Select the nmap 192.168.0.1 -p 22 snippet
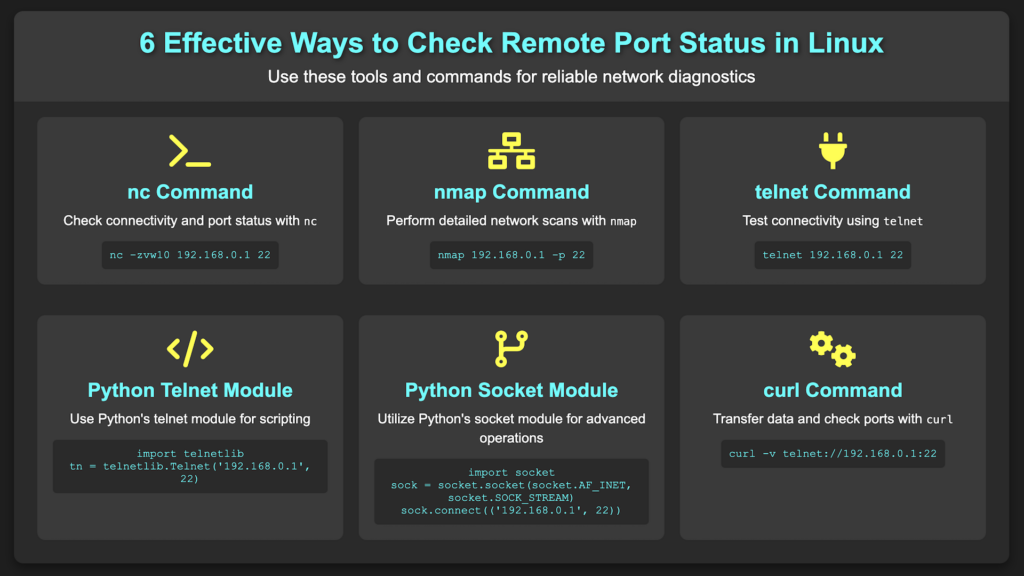The height and width of the screenshot is (576, 1024). click(511, 255)
